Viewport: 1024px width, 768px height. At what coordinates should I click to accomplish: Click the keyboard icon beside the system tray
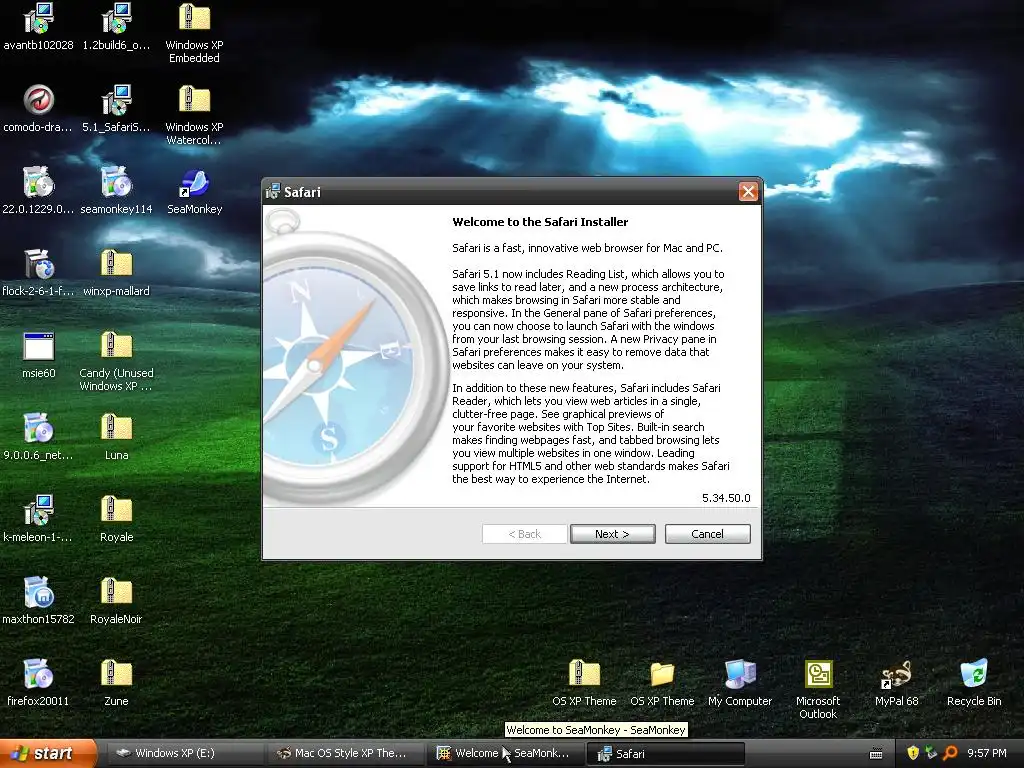coord(876,754)
